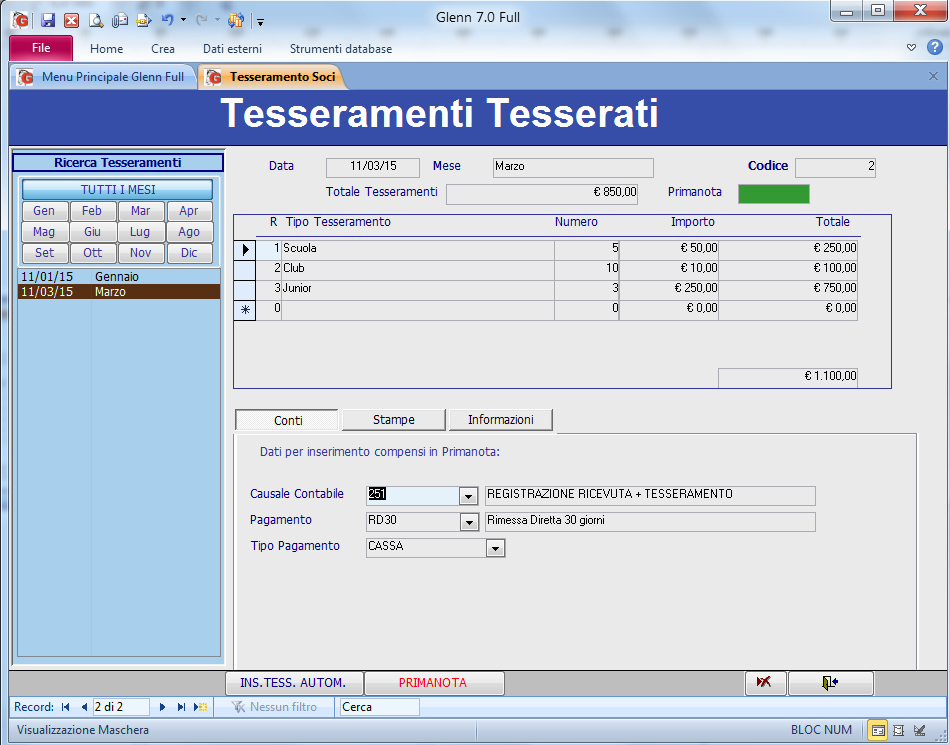Click the refresh-all data icon

(x=235, y=21)
